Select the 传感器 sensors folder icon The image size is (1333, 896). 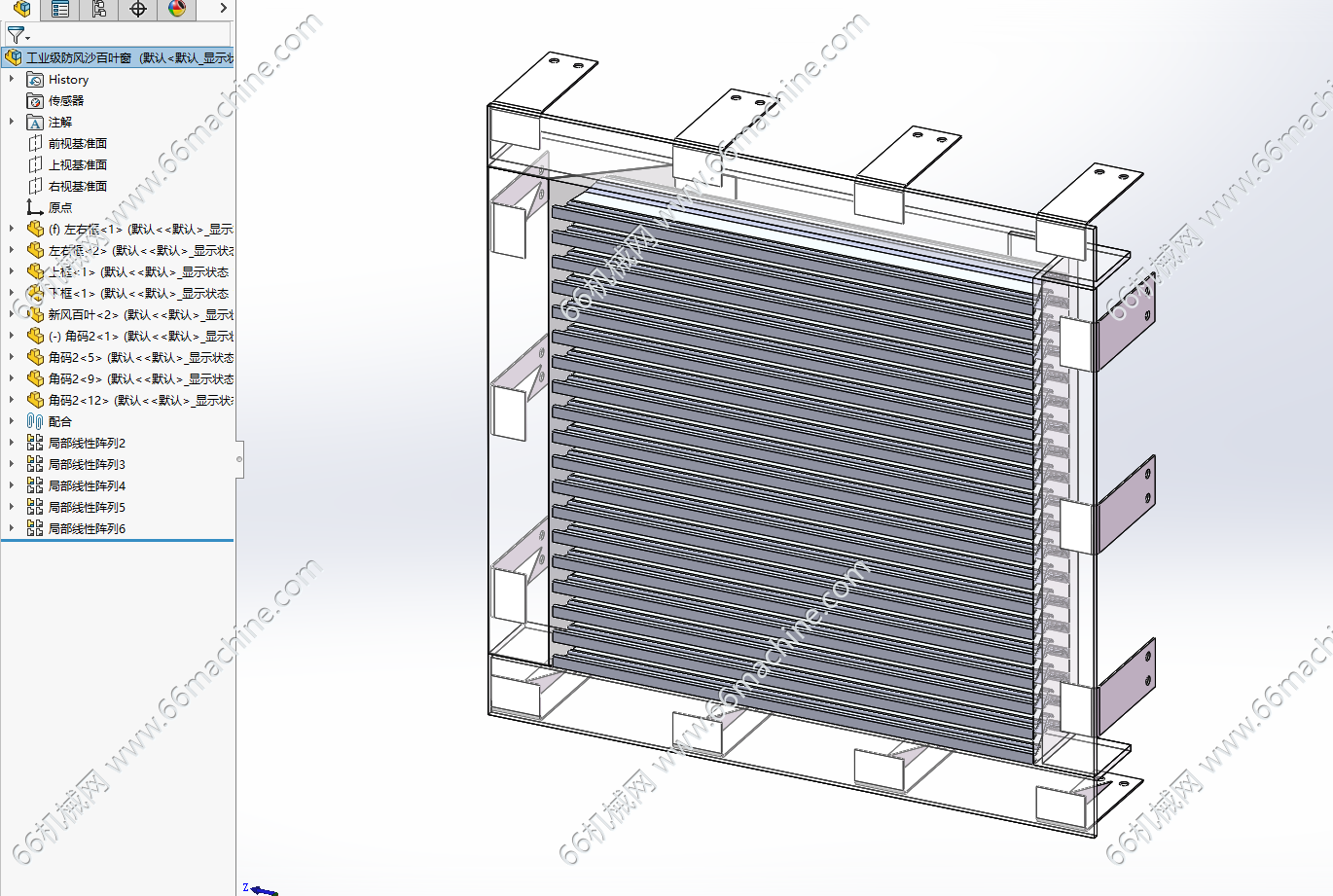pyautogui.click(x=35, y=100)
